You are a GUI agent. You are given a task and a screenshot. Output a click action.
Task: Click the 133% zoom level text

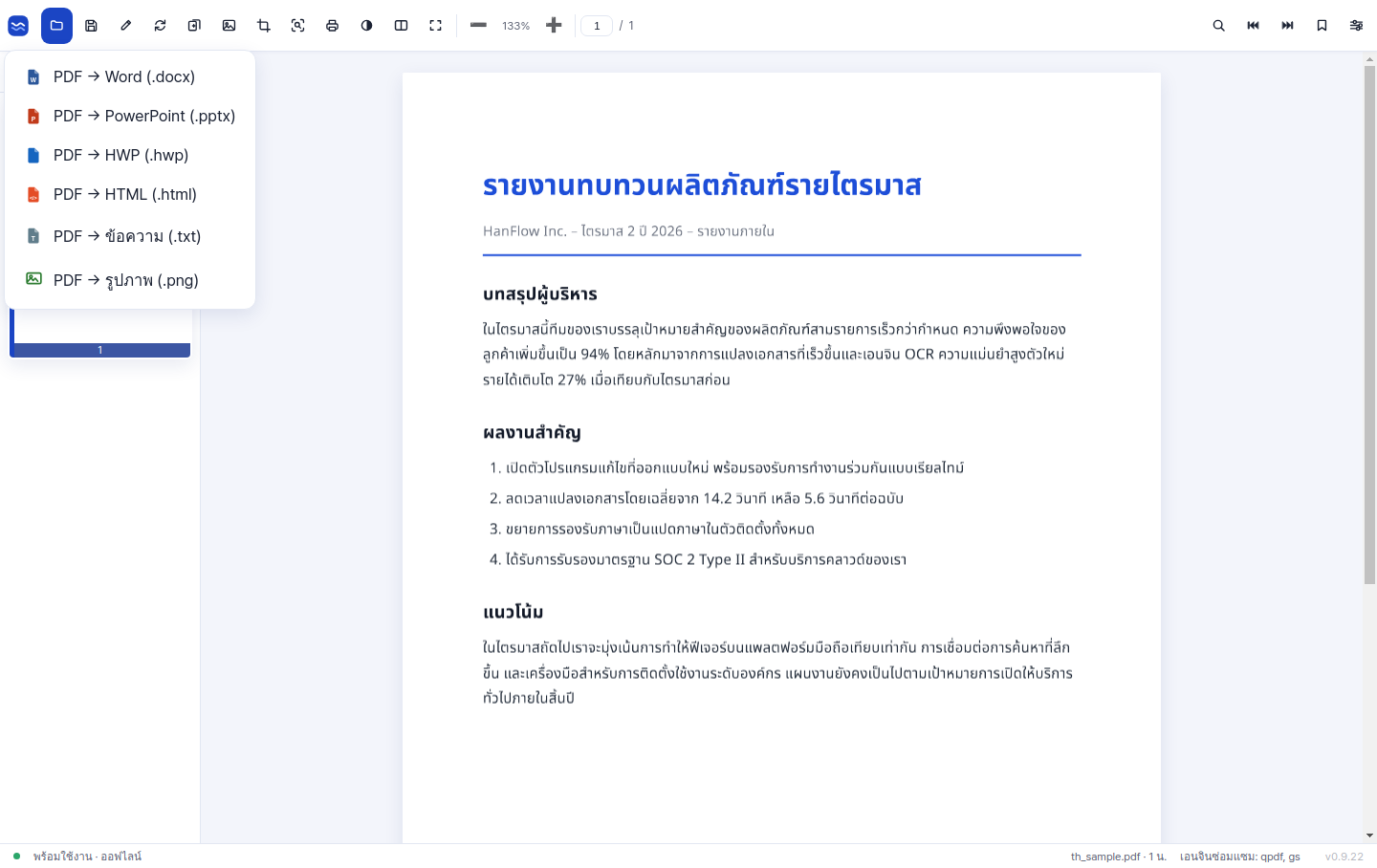[515, 26]
